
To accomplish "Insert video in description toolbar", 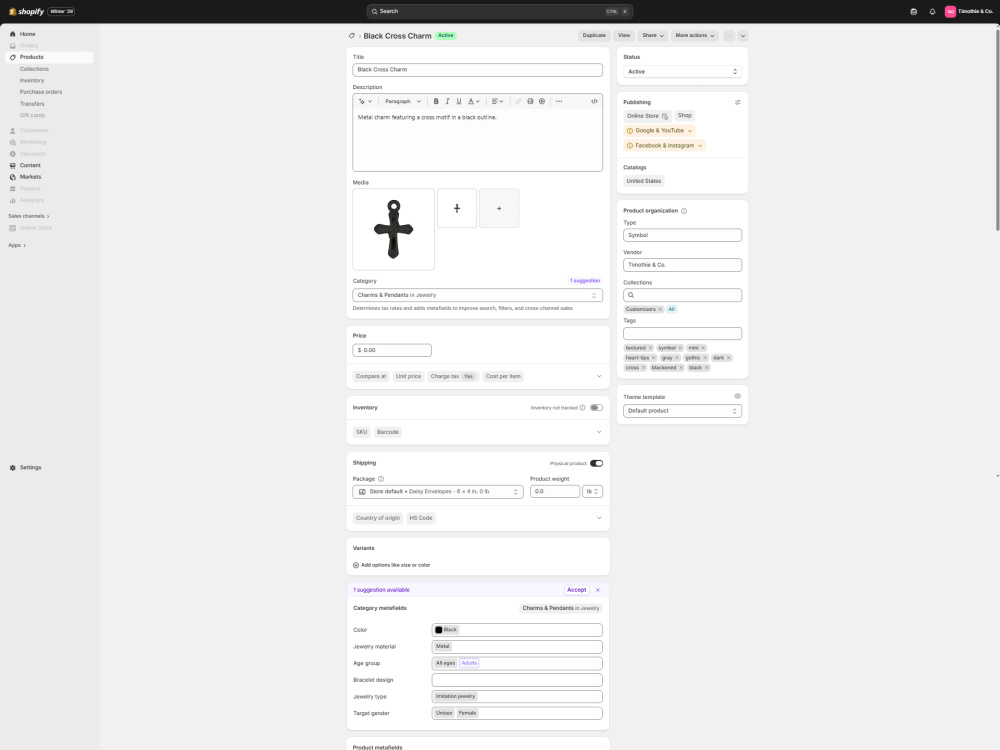I will click(542, 101).
